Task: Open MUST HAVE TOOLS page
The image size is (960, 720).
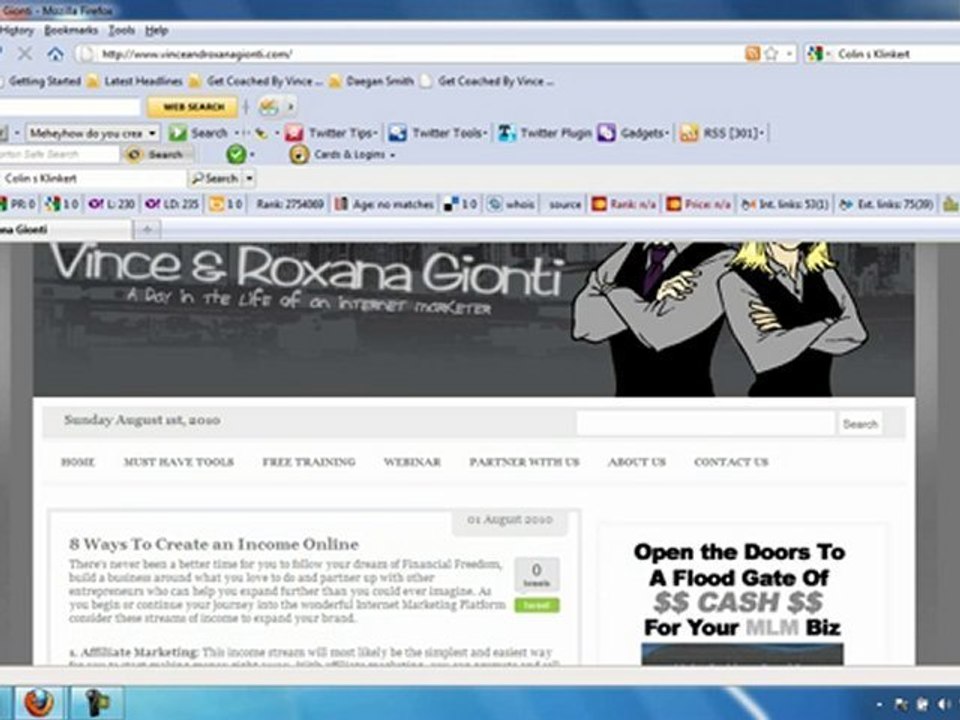Action: [178, 462]
